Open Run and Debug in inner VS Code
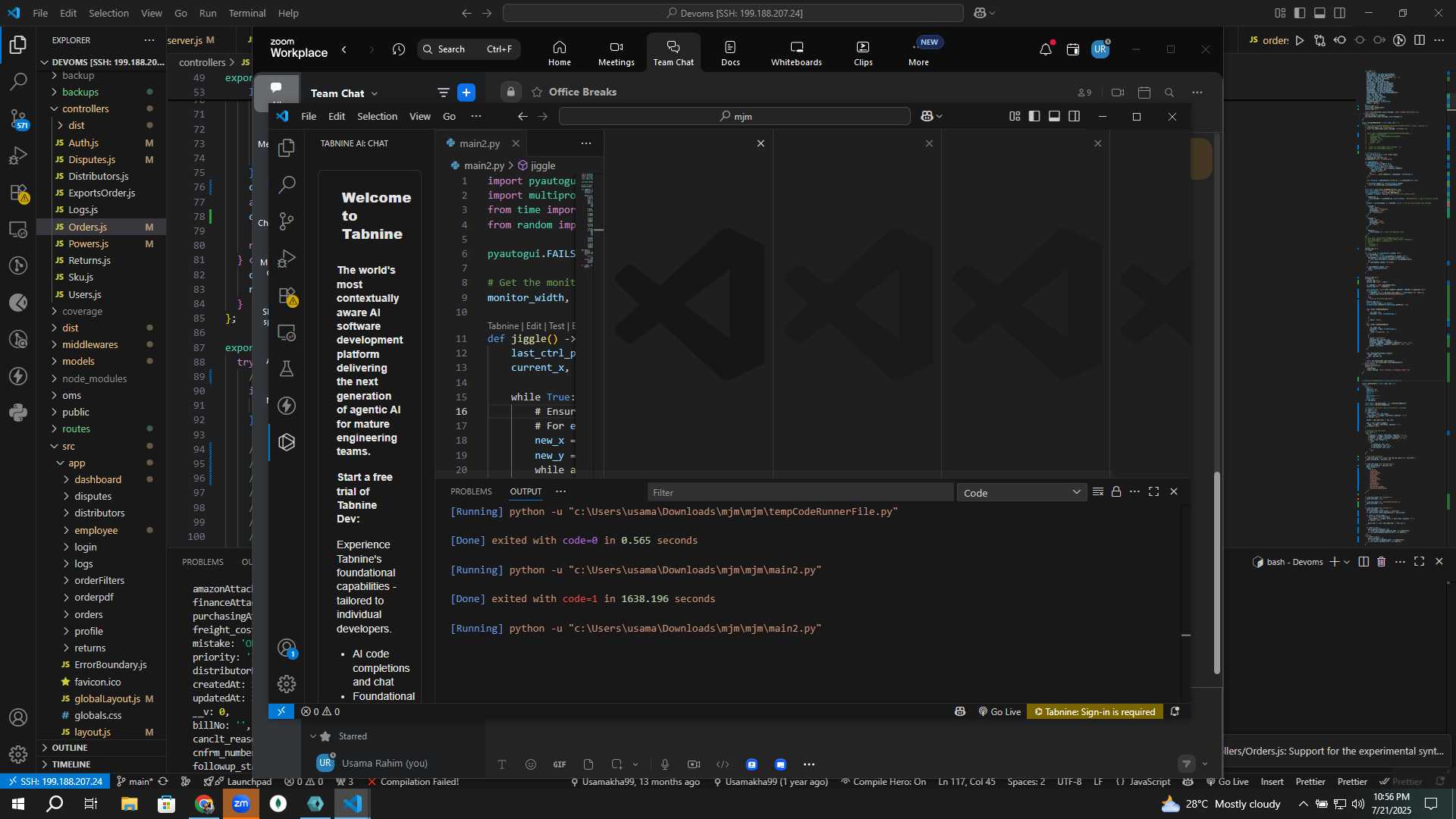Screen dimensions: 1456x819 click(287, 258)
